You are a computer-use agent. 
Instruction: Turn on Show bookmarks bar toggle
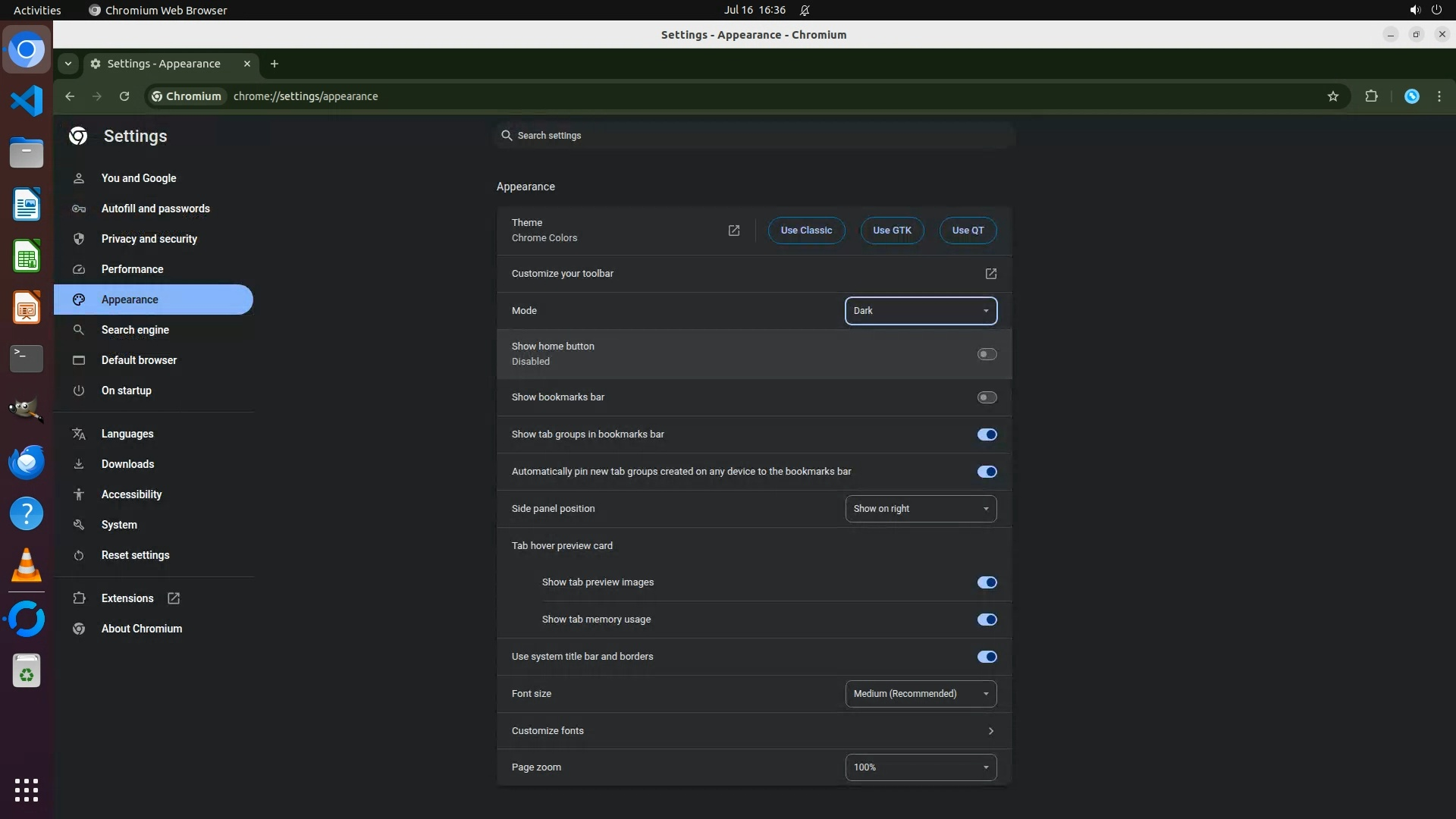[987, 397]
